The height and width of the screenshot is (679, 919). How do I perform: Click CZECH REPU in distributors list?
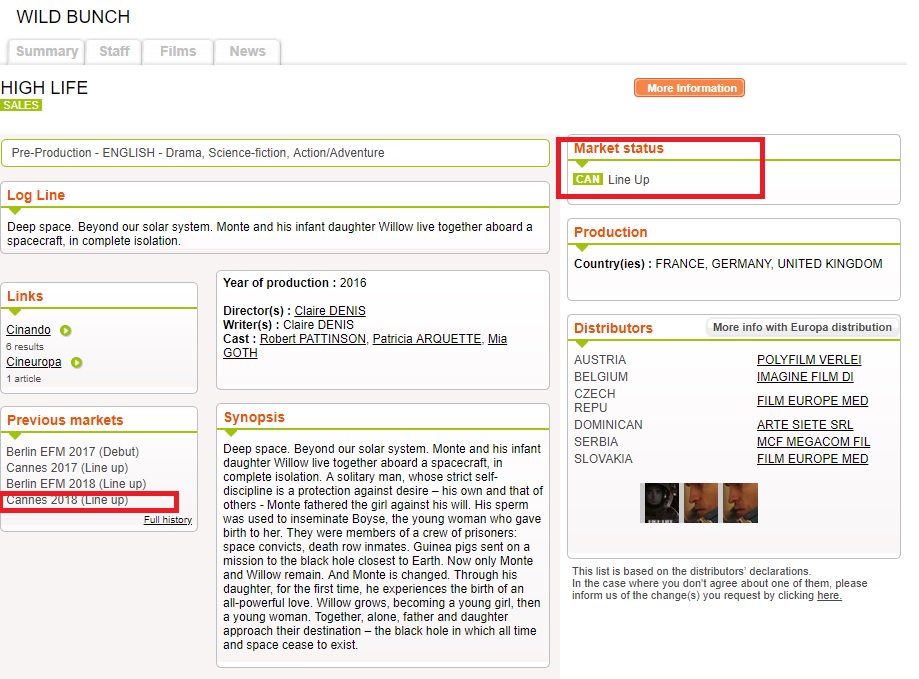tap(595, 401)
